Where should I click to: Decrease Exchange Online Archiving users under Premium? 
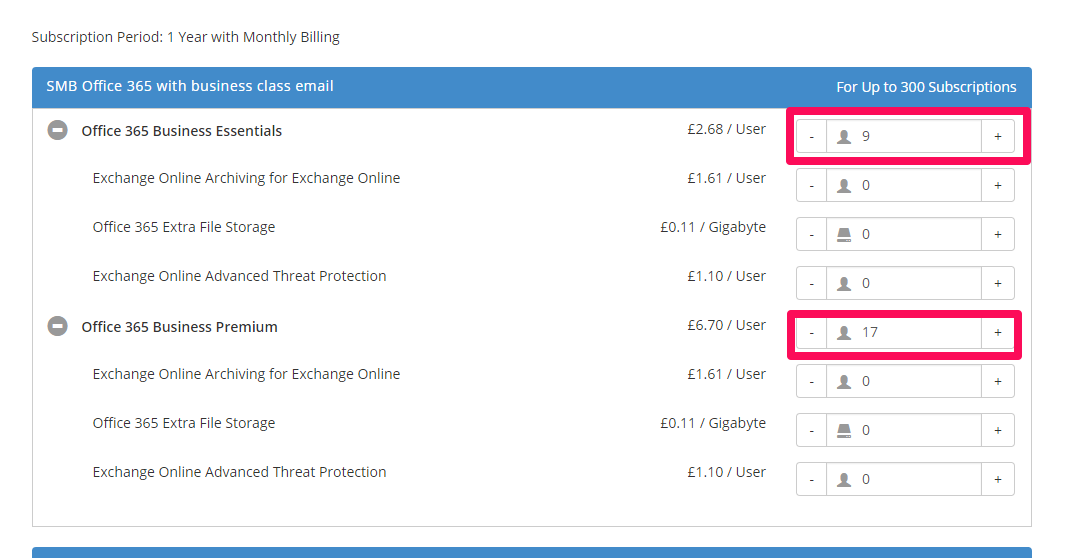pos(812,381)
